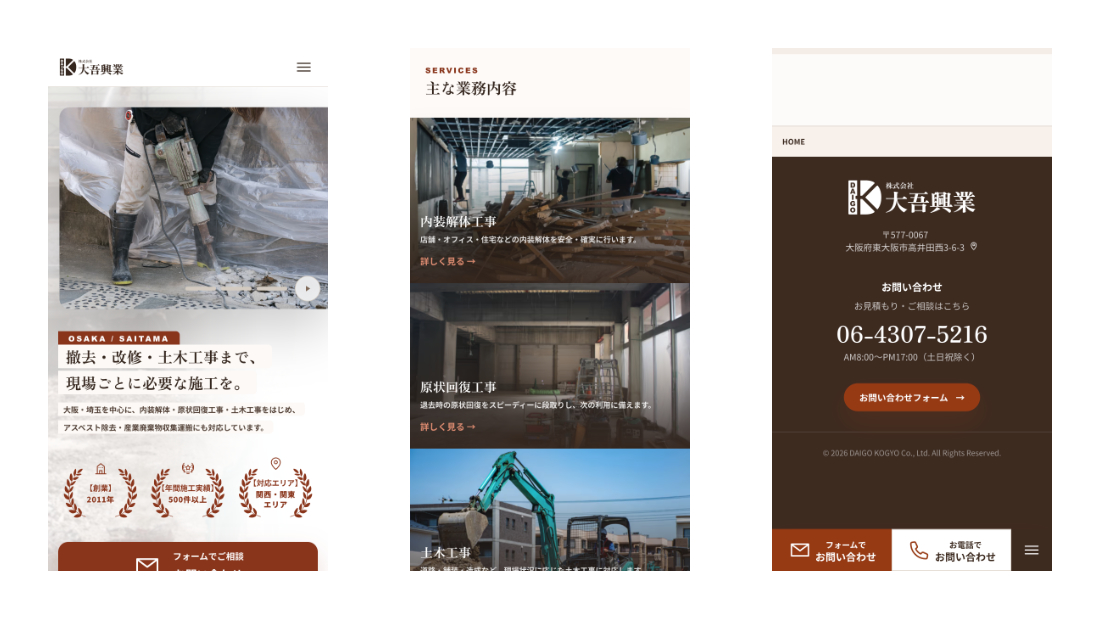The height and width of the screenshot is (619, 1100).
Task: Play the hero slideshow with the round play button
Action: coord(307,288)
